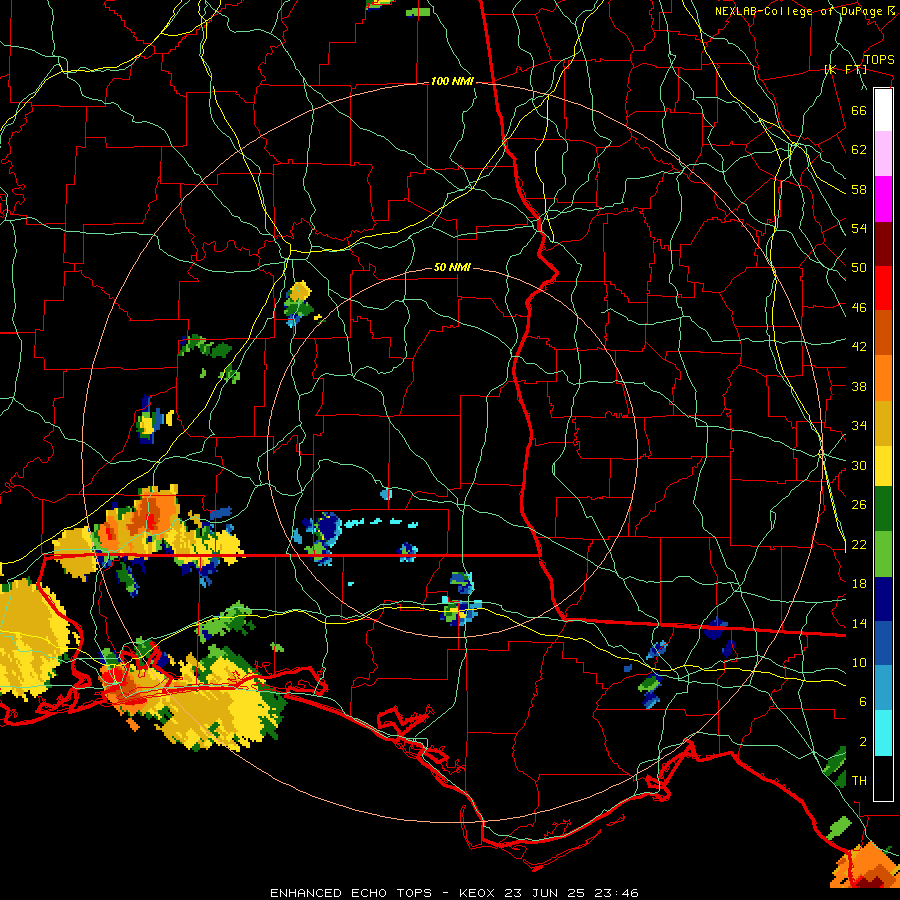
Task: Click the ENHANCED ECHO TOPS KEOX caption
Action: [454, 893]
